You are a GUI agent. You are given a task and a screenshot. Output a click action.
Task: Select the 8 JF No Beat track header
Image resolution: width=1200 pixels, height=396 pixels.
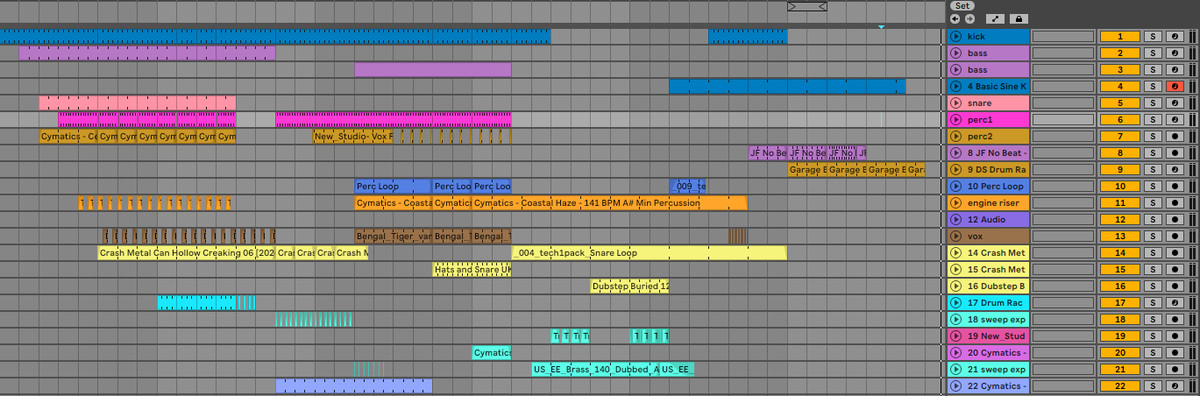pyautogui.click(x=987, y=153)
